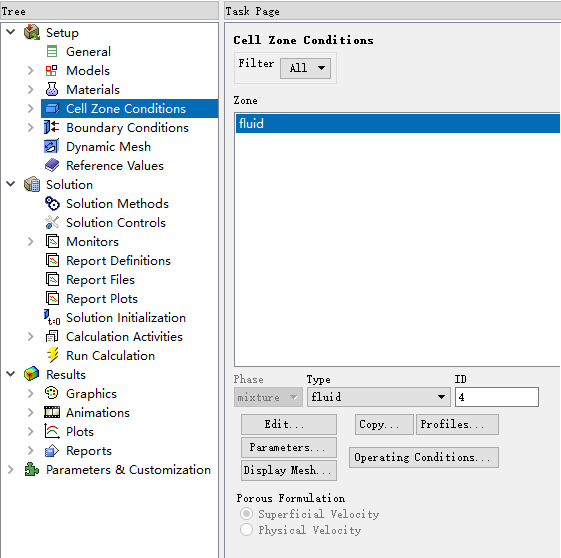Expand the Graphics tree node
Image resolution: width=561 pixels, height=558 pixels.
coord(31,393)
